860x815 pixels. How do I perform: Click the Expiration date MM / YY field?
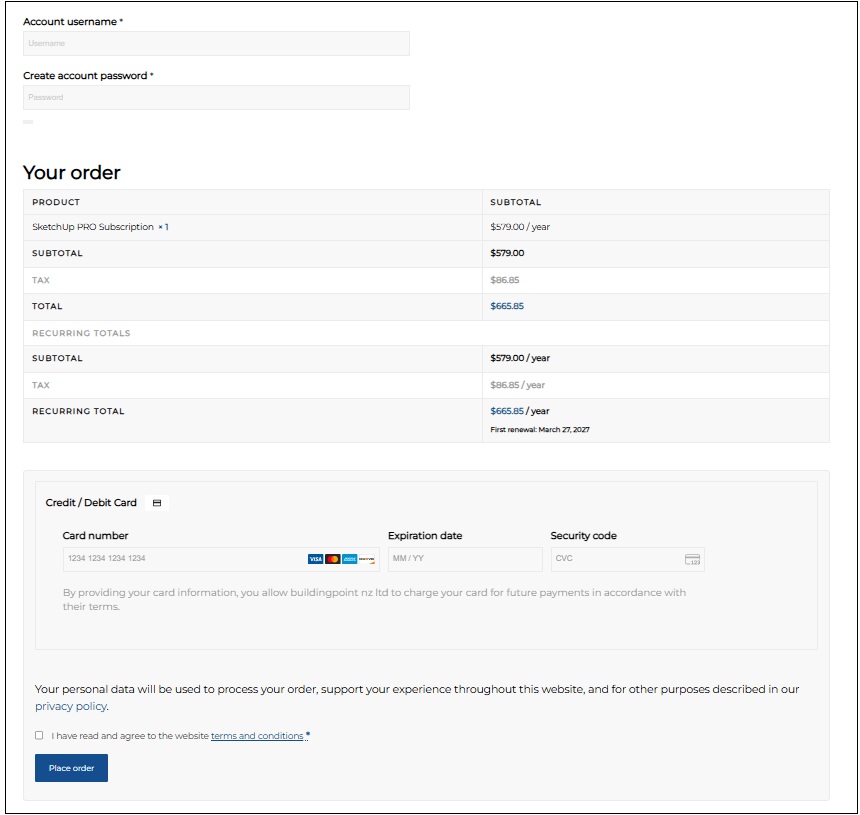pyautogui.click(x=465, y=559)
